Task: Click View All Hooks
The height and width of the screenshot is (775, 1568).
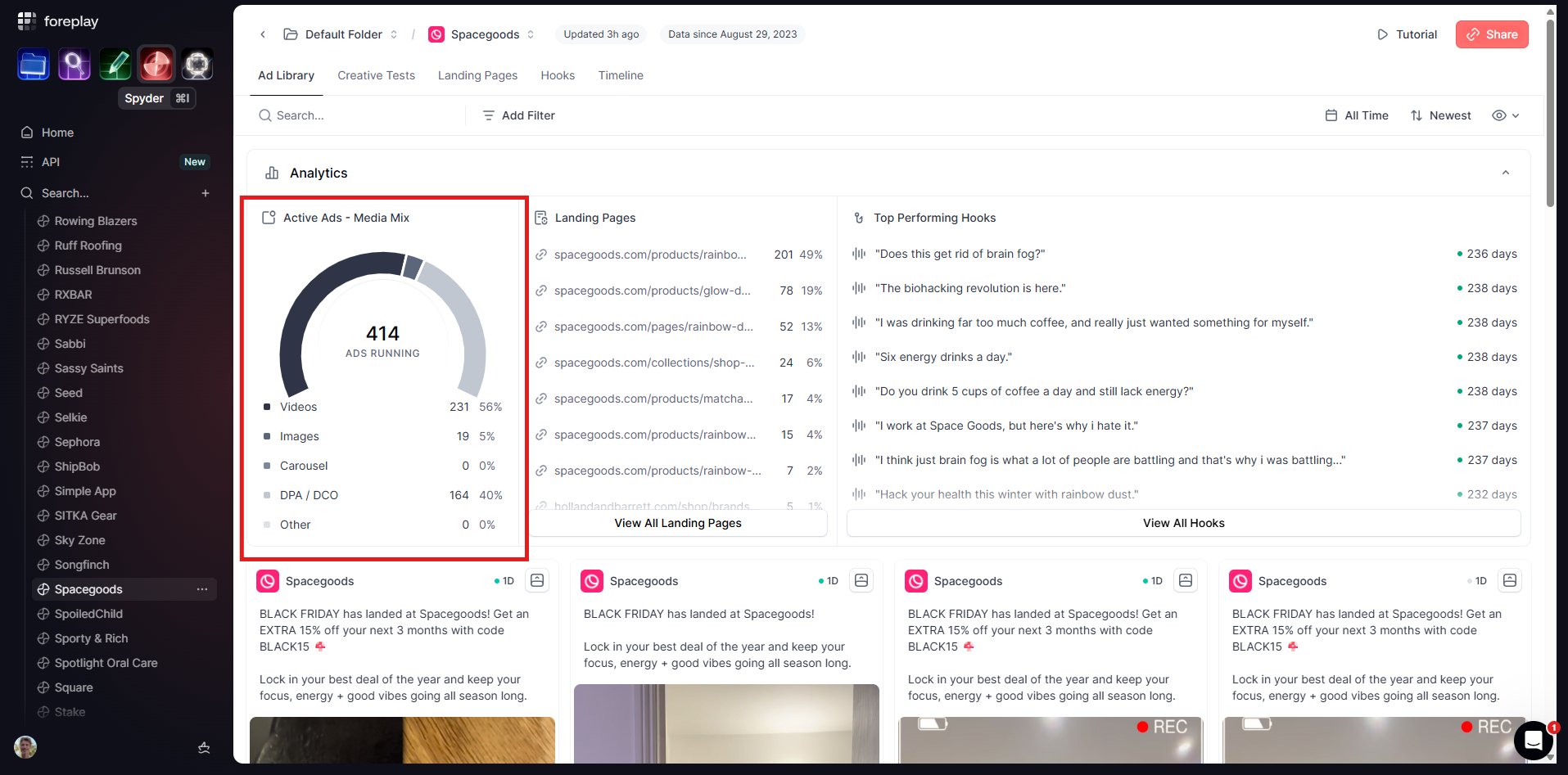Action: 1184,523
